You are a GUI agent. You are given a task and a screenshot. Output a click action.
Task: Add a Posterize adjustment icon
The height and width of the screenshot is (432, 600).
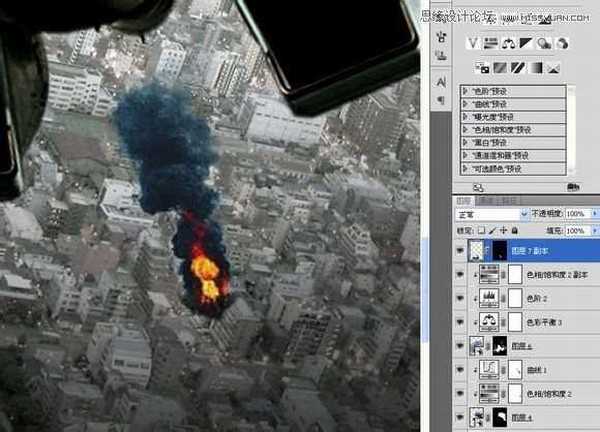[500, 68]
